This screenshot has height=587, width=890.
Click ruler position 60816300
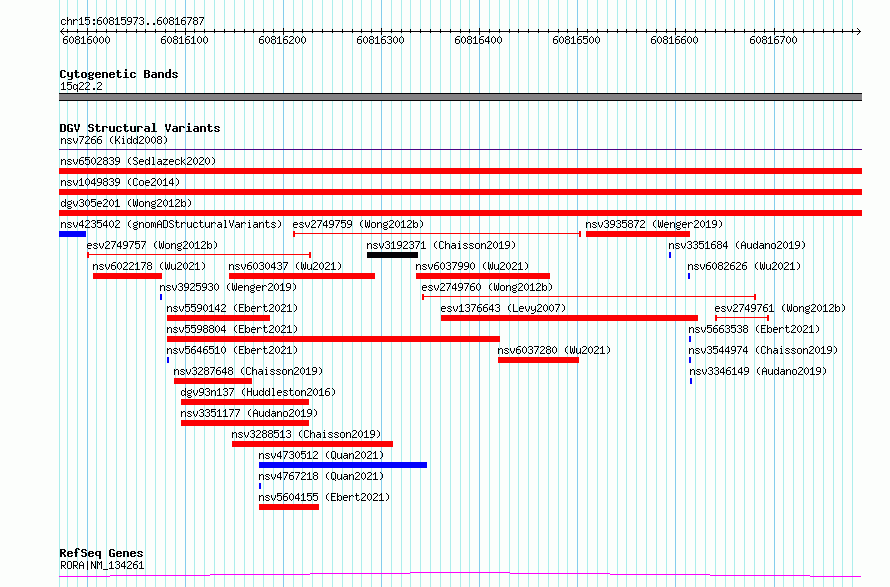381,40
